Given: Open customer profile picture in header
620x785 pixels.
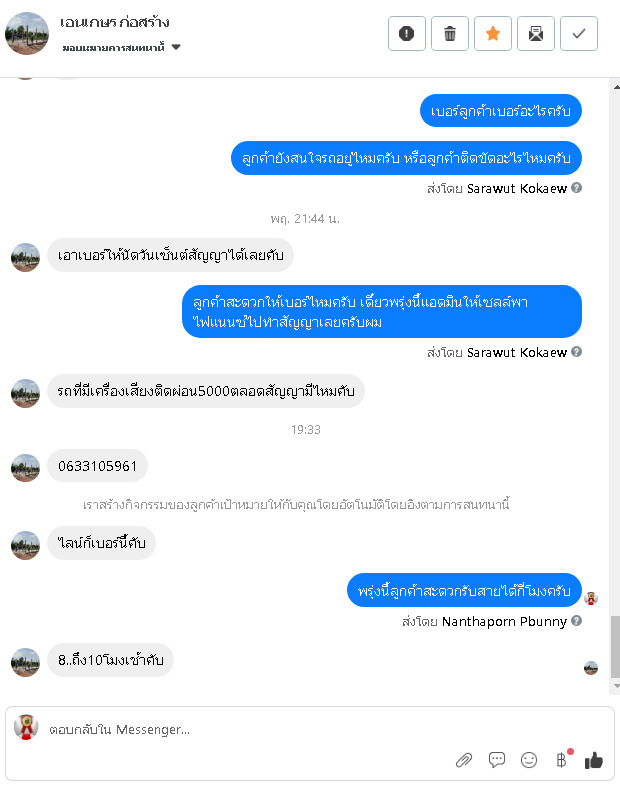Looking at the screenshot, I should click(27, 34).
